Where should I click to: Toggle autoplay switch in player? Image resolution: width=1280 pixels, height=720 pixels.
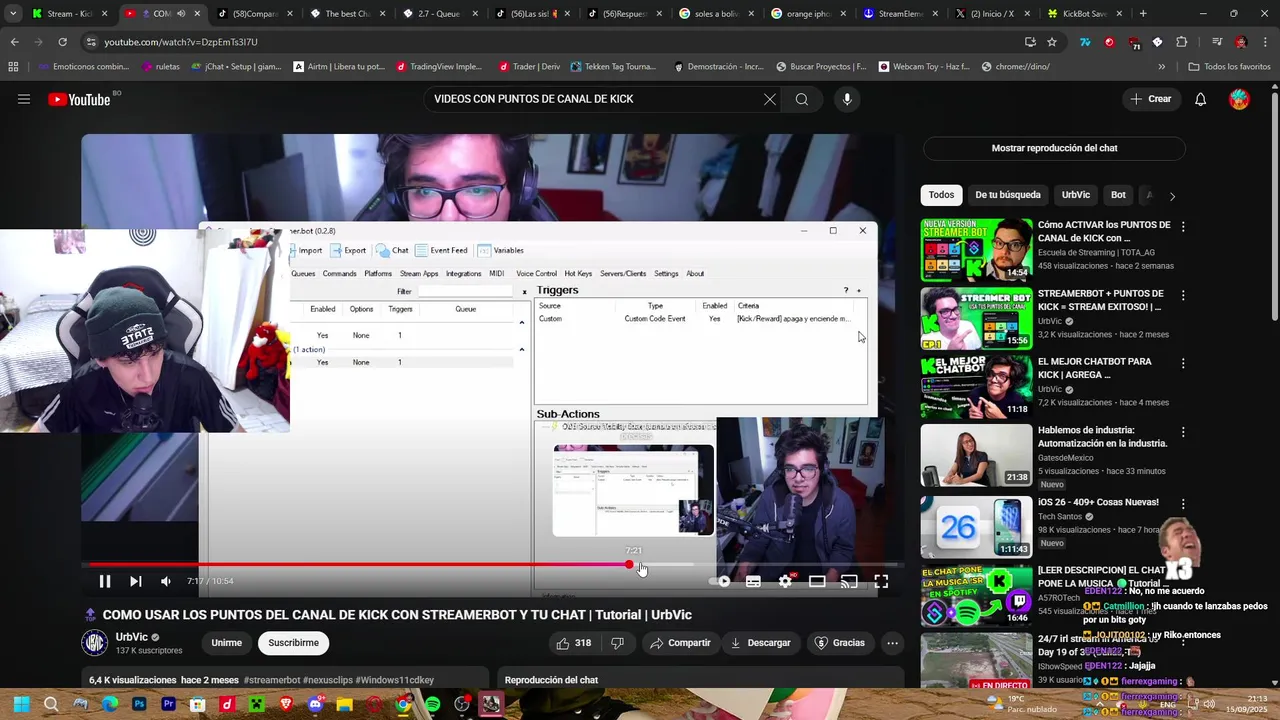tap(720, 581)
